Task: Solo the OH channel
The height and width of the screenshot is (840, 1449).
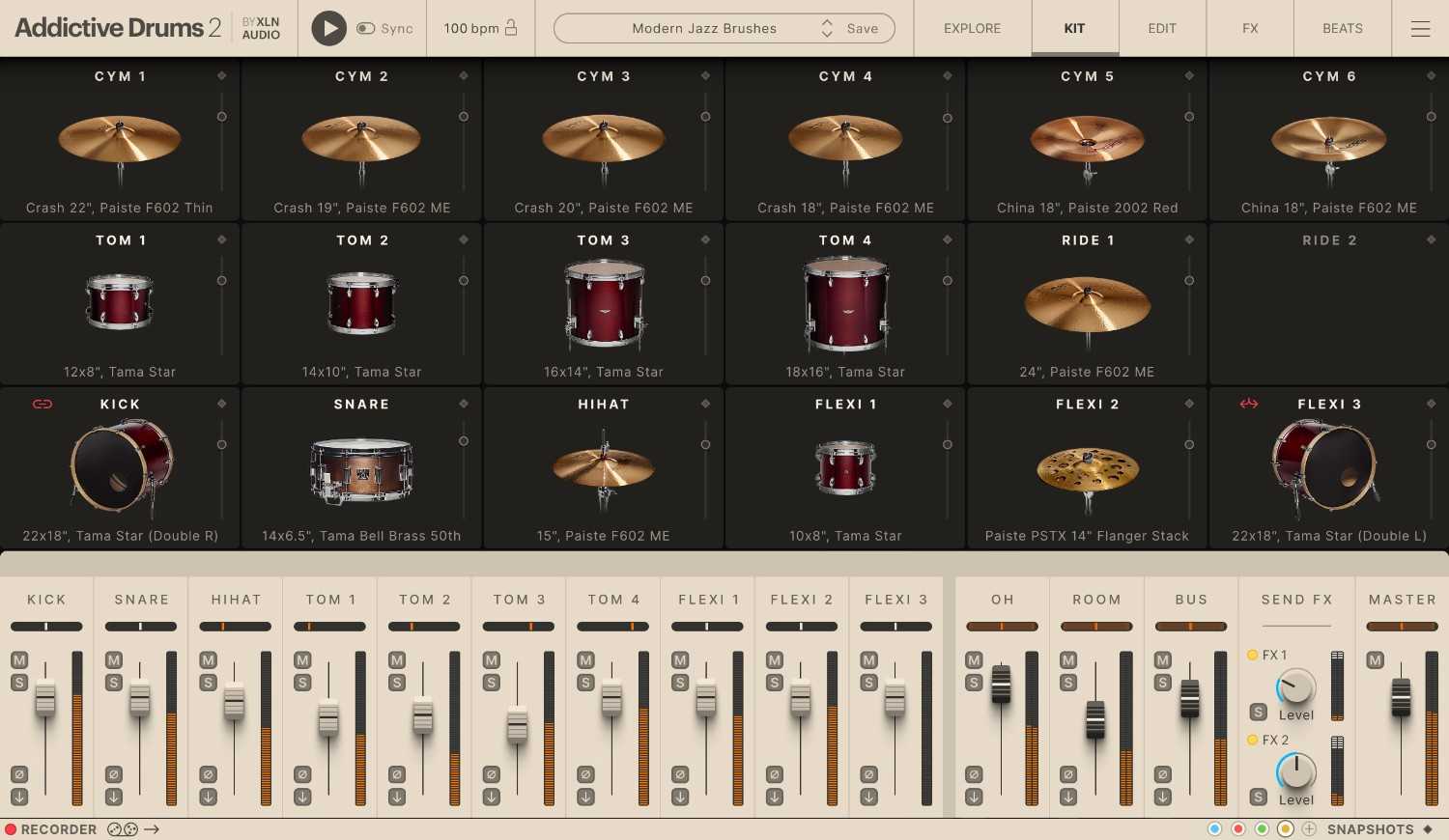Action: pos(973,683)
